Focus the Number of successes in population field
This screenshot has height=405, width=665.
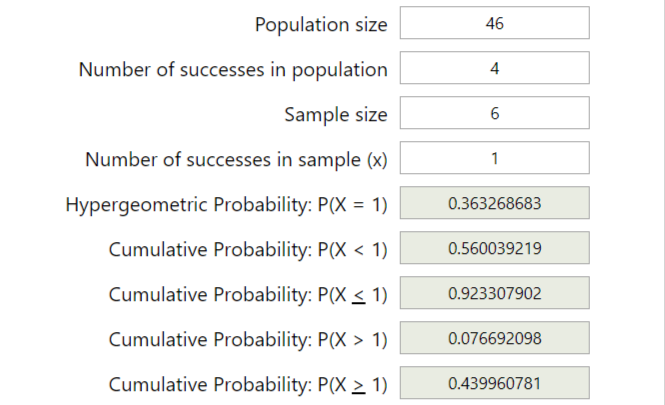494,69
